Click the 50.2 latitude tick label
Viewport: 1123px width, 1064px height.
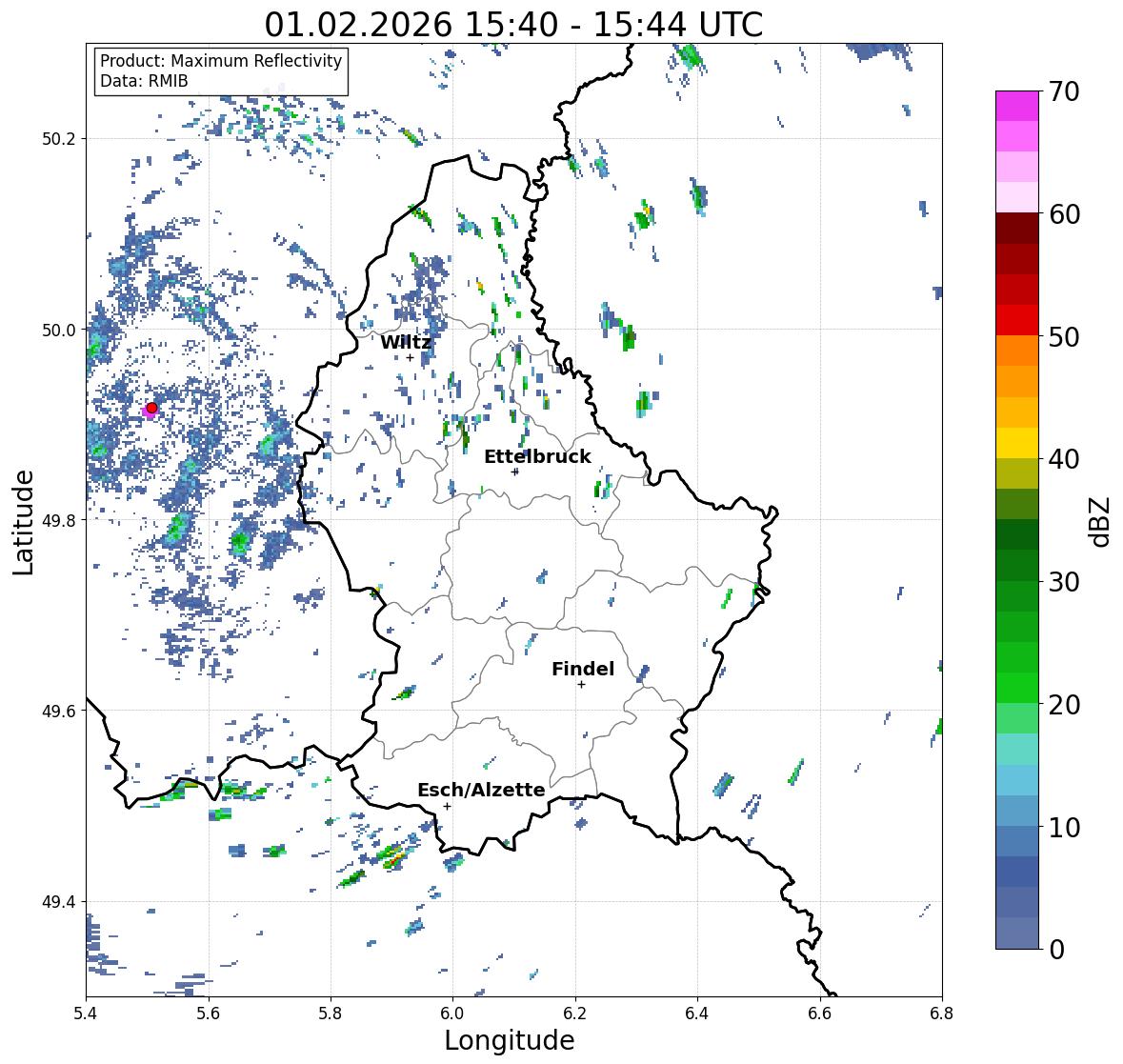click(x=59, y=139)
